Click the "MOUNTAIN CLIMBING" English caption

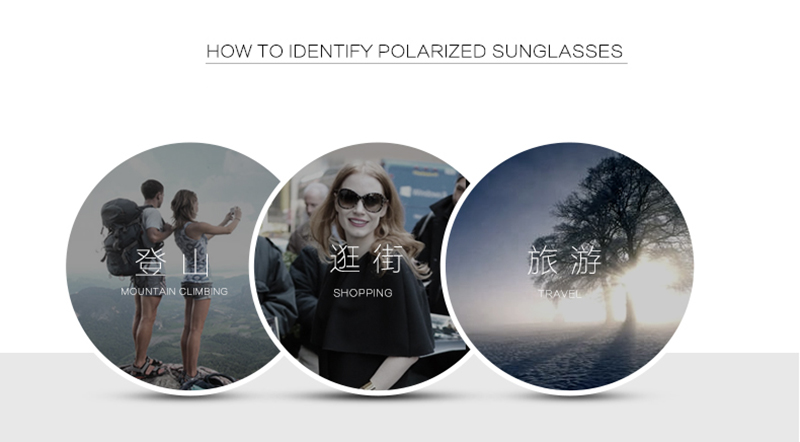click(x=174, y=291)
